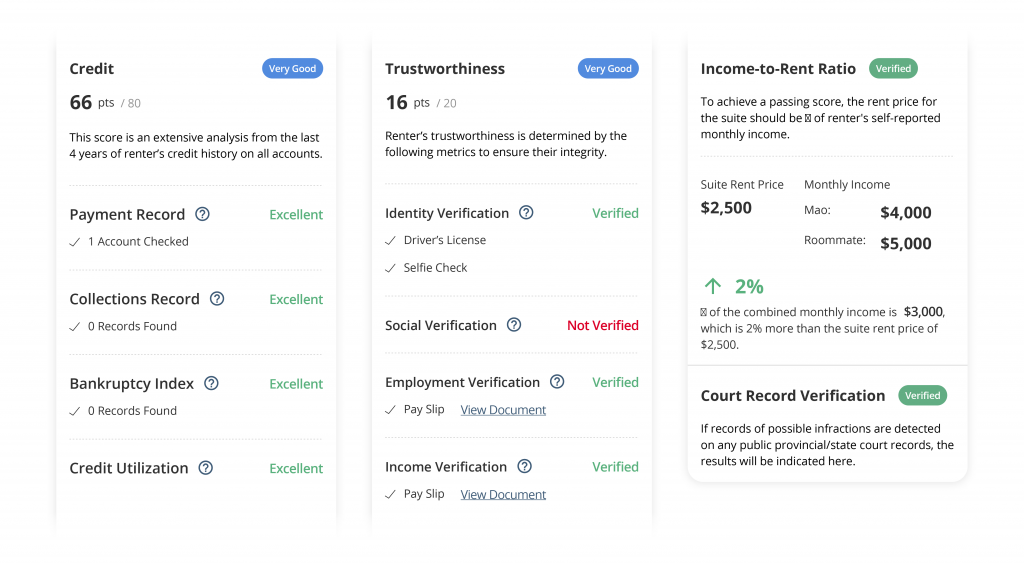Image resolution: width=1024 pixels, height=563 pixels.
Task: Open the Payment Record help icon
Action: click(202, 214)
